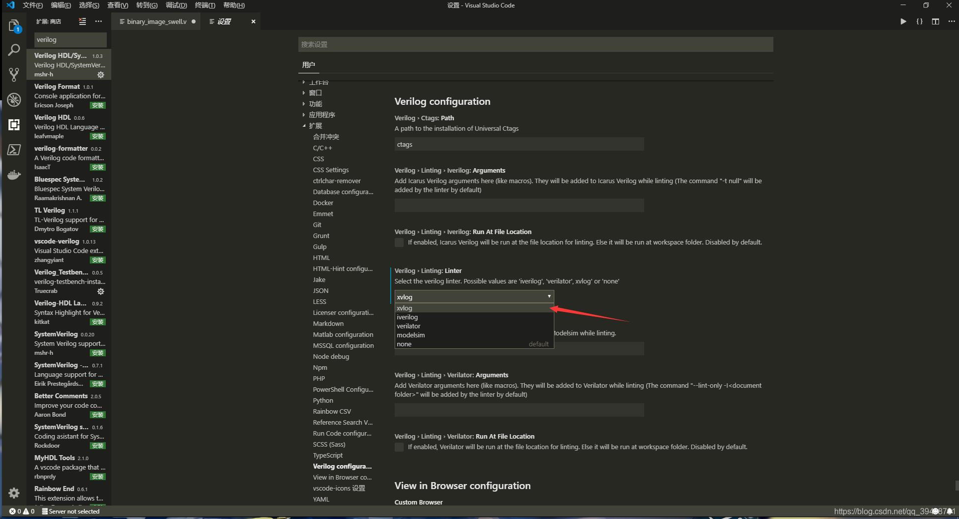Viewport: 959px width, 519px height.
Task: Choose modelsim from the linter list
Action: click(474, 335)
